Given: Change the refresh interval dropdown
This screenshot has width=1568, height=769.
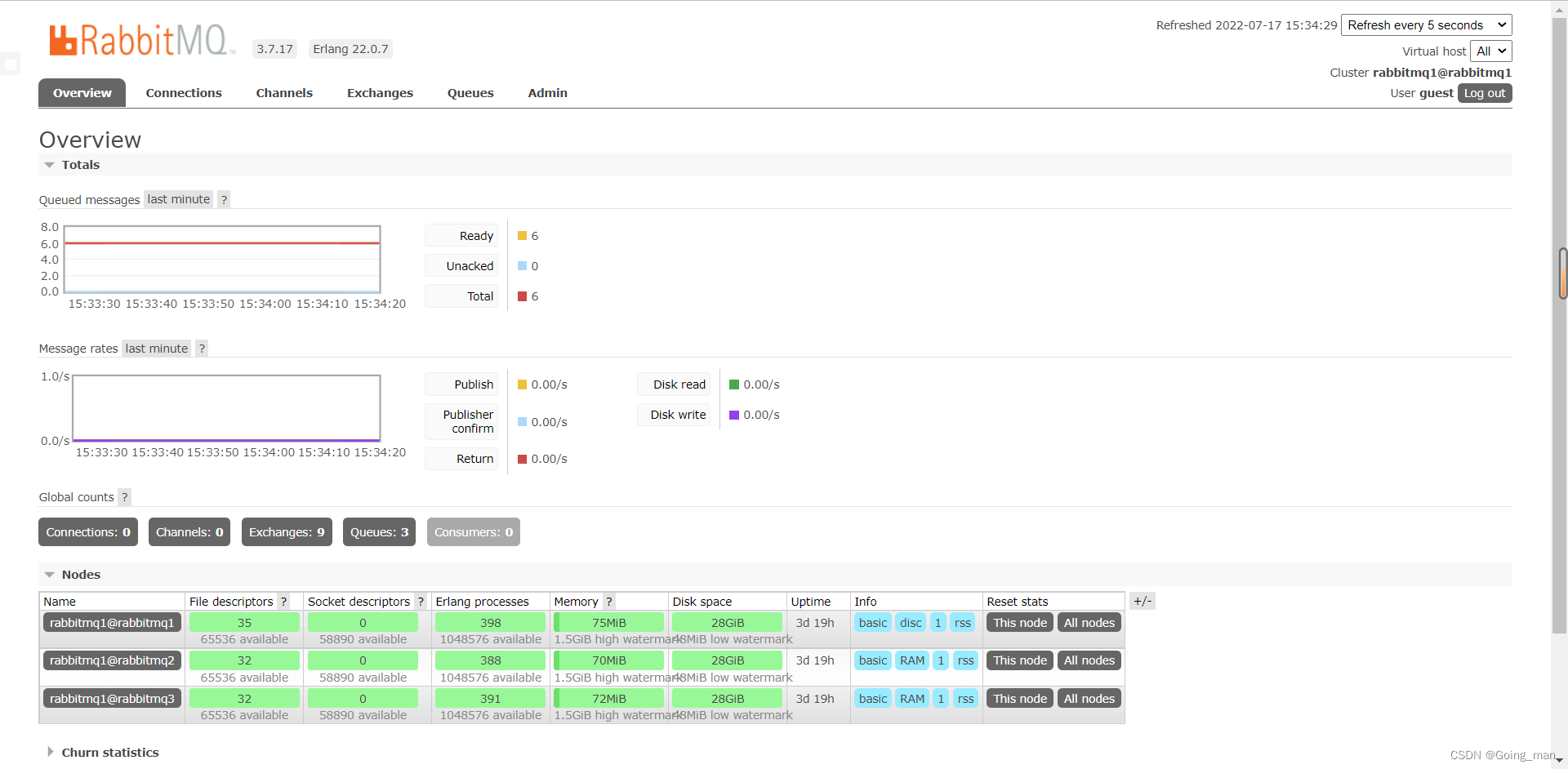Looking at the screenshot, I should click(1426, 24).
